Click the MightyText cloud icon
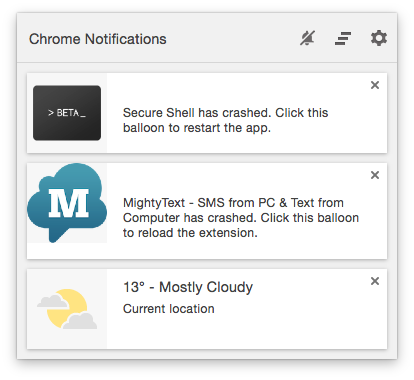Screen dimensions: 414x380 click(x=67, y=203)
